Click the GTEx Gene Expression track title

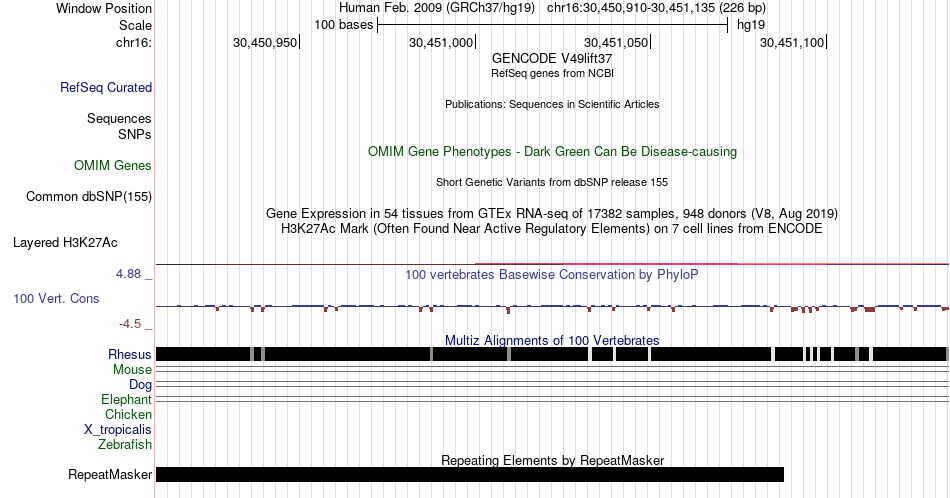[x=552, y=213]
